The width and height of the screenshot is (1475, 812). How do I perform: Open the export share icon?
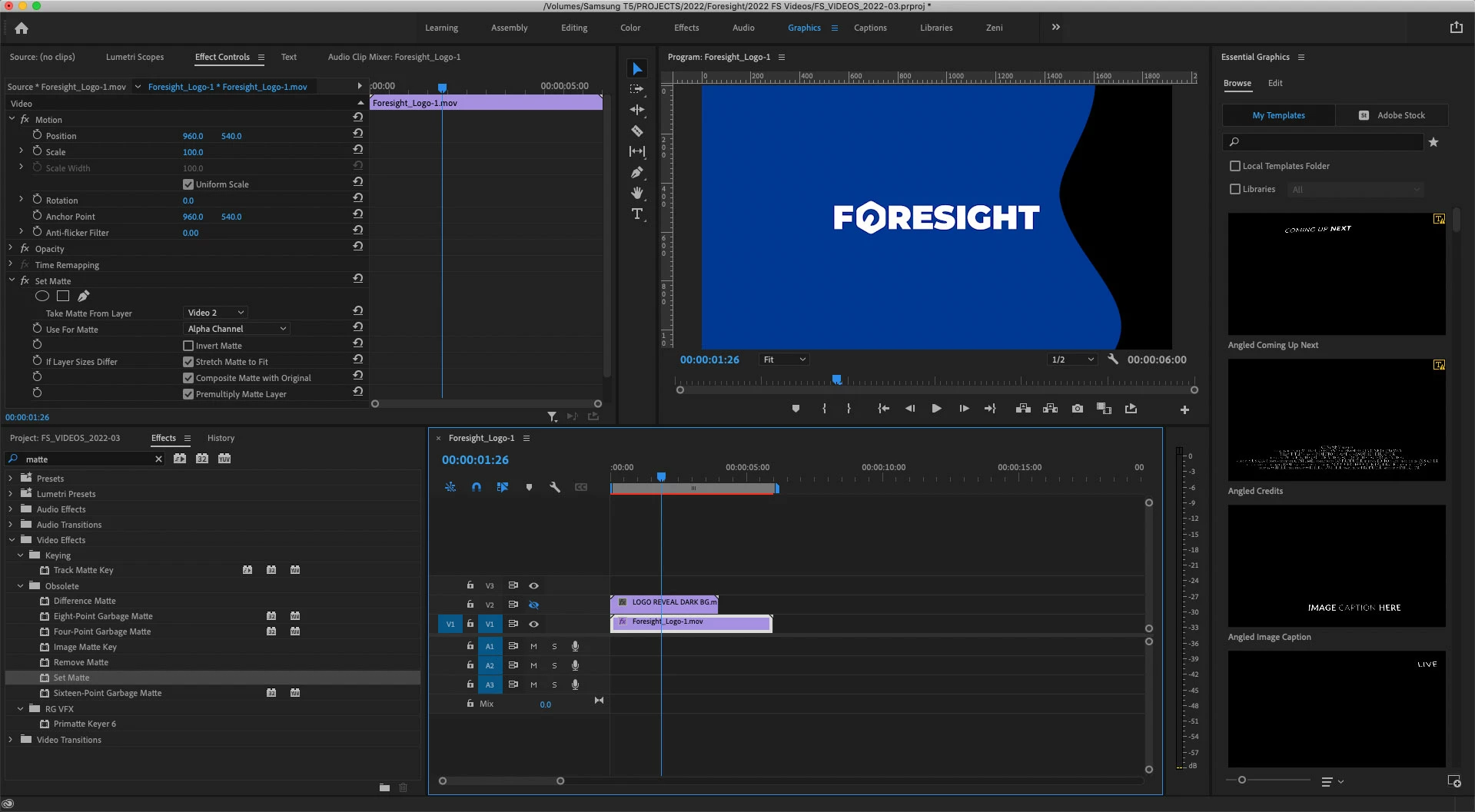click(x=1456, y=28)
